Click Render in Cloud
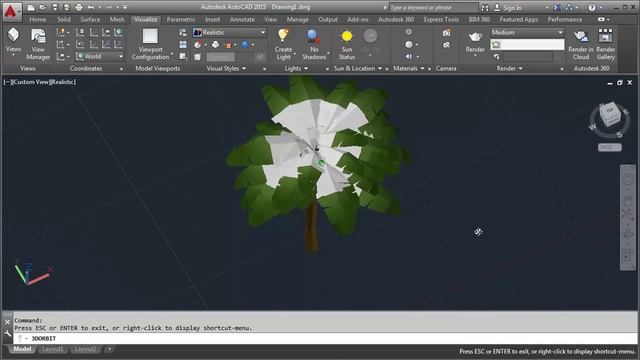This screenshot has width=640, height=360. [581, 44]
